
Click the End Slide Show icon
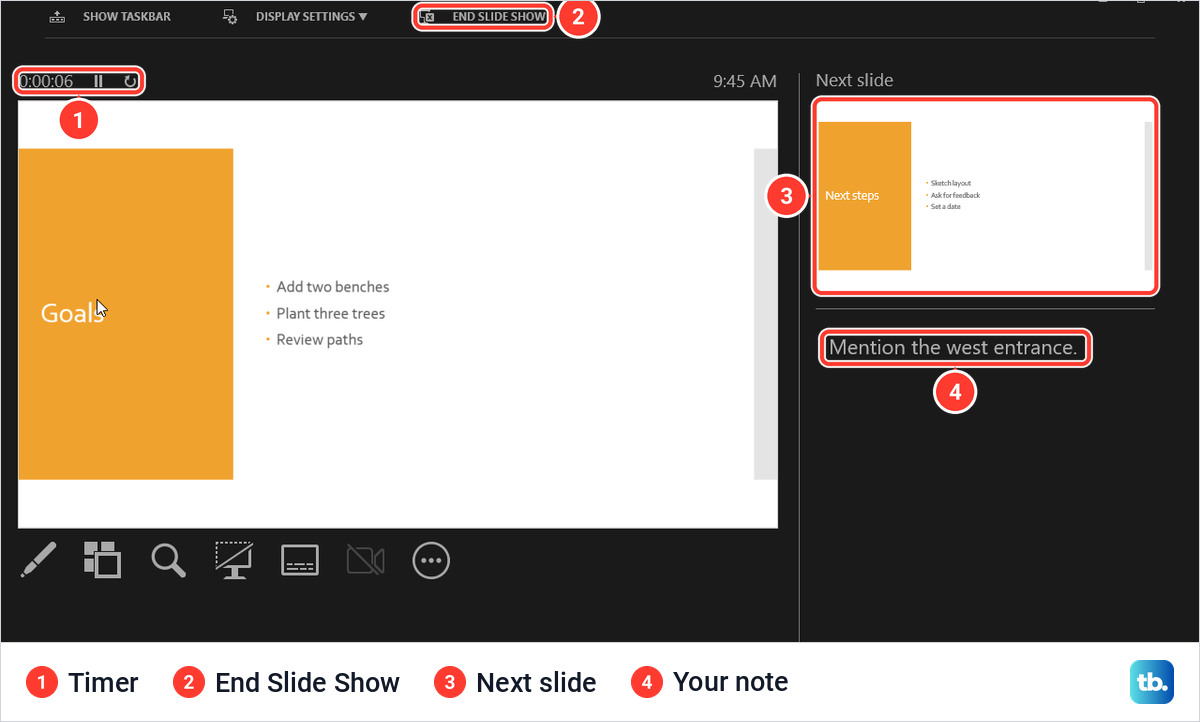coord(427,17)
